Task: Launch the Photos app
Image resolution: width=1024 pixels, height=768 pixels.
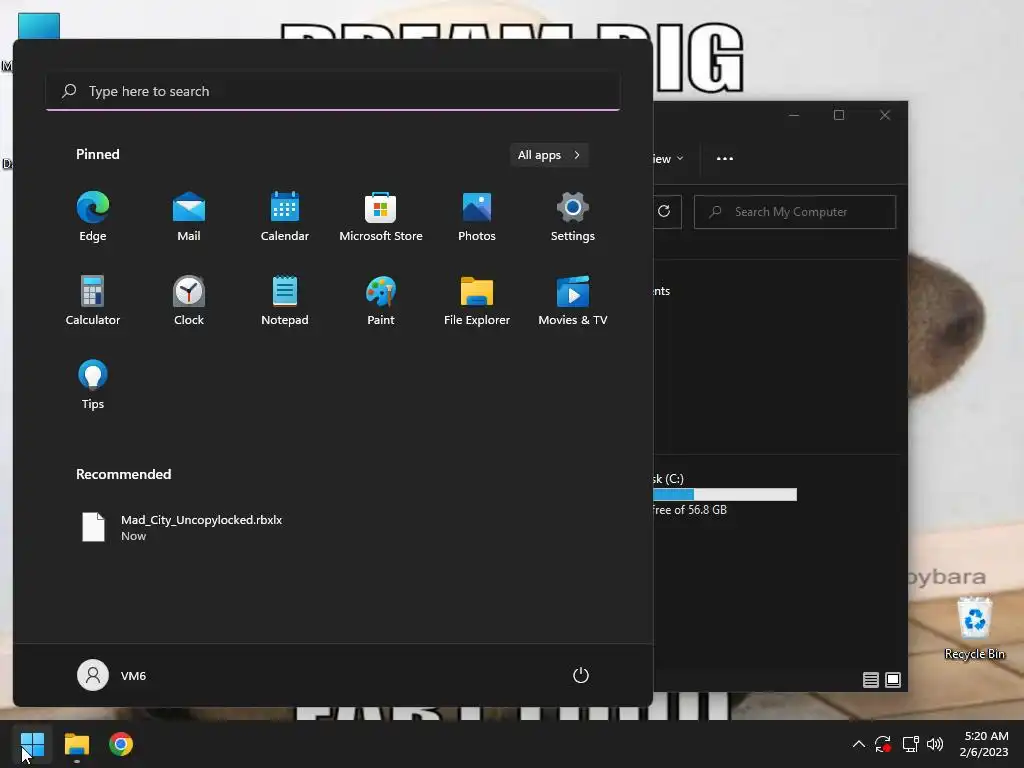Action: (x=477, y=217)
